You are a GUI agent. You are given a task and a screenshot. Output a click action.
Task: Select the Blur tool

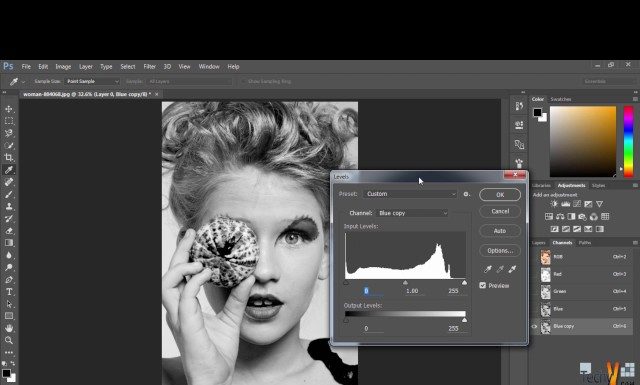pos(9,255)
